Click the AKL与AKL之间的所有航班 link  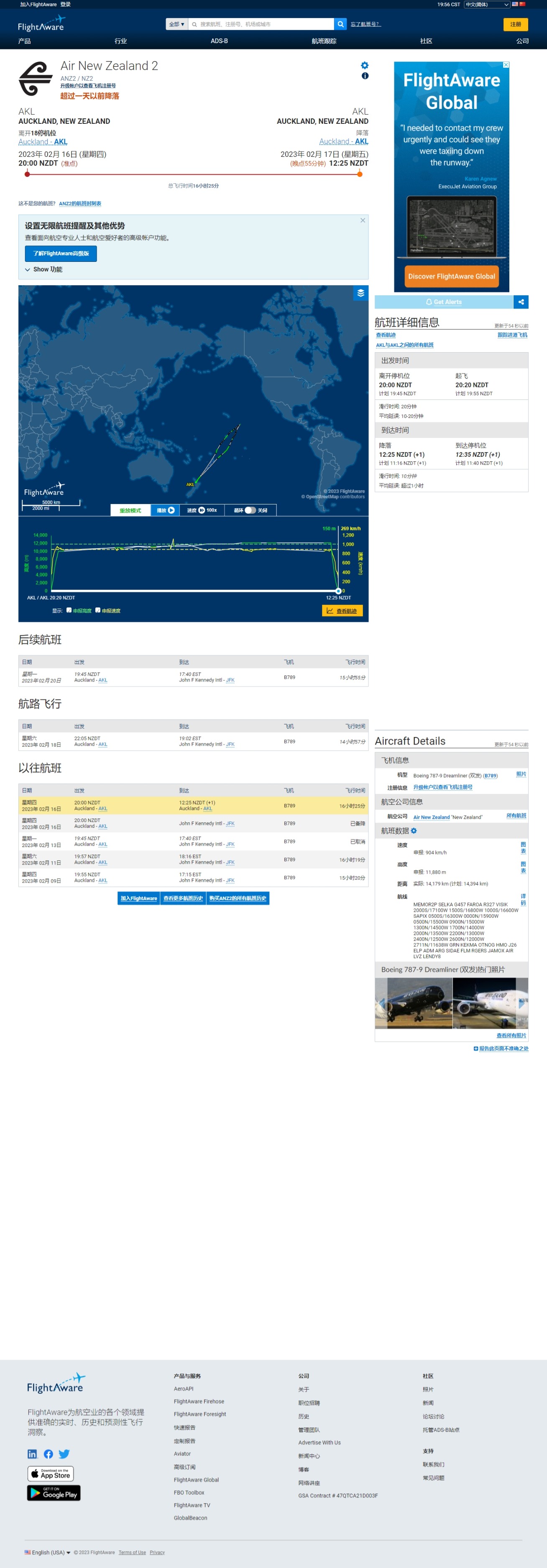[x=405, y=345]
